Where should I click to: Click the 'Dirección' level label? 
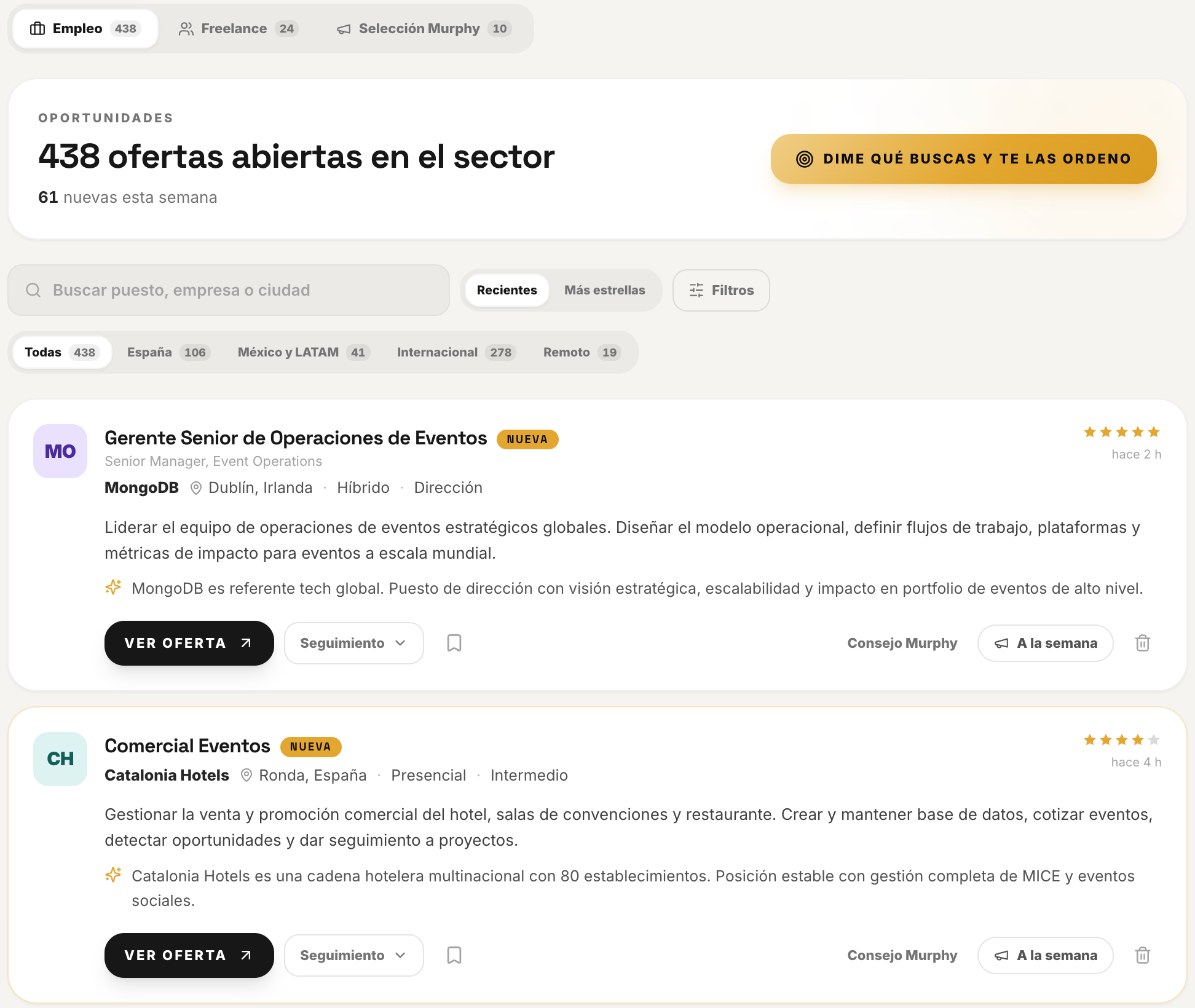(x=448, y=488)
